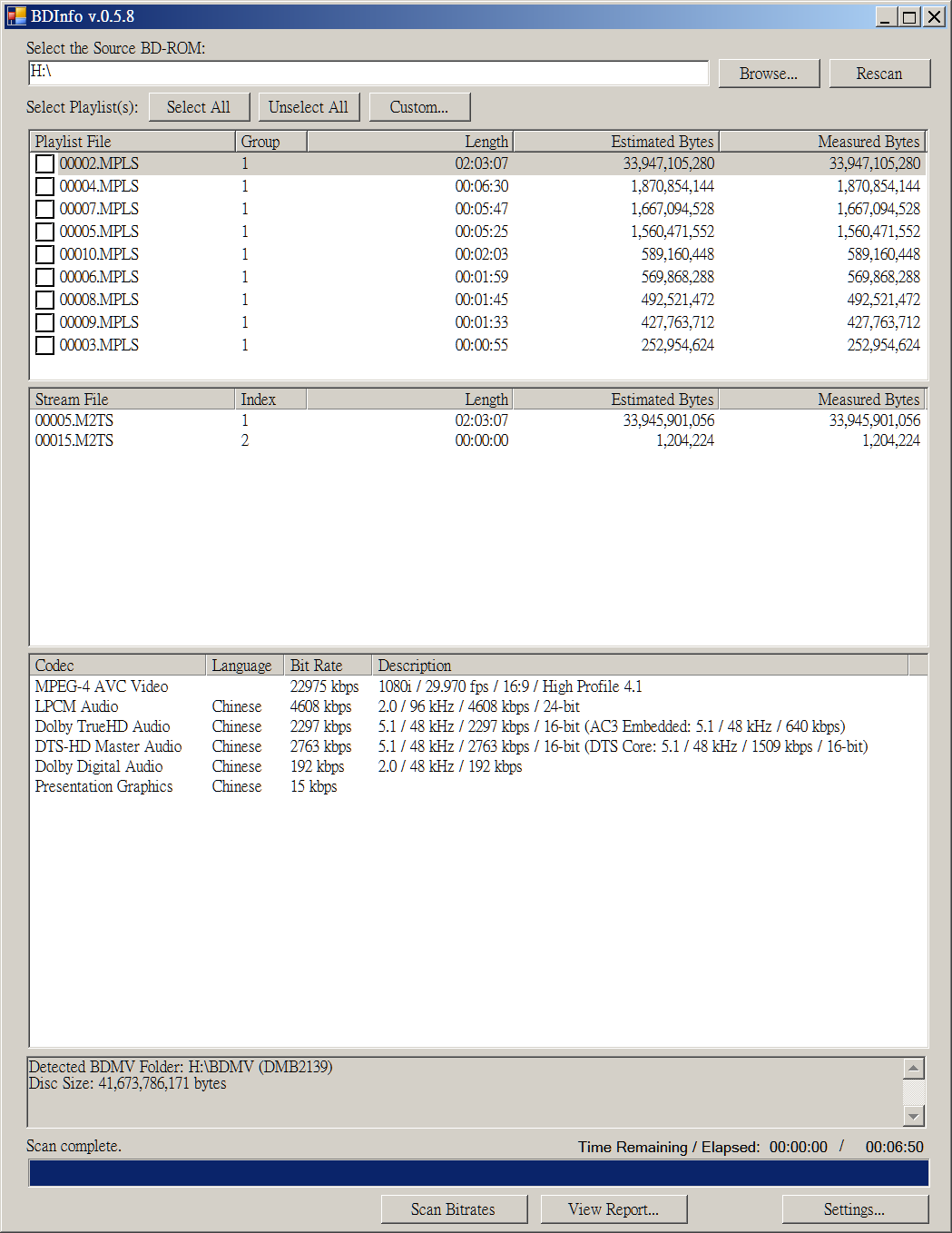Image resolution: width=952 pixels, height=1233 pixels.
Task: Click the source BD-ROM path field
Action: coord(368,73)
